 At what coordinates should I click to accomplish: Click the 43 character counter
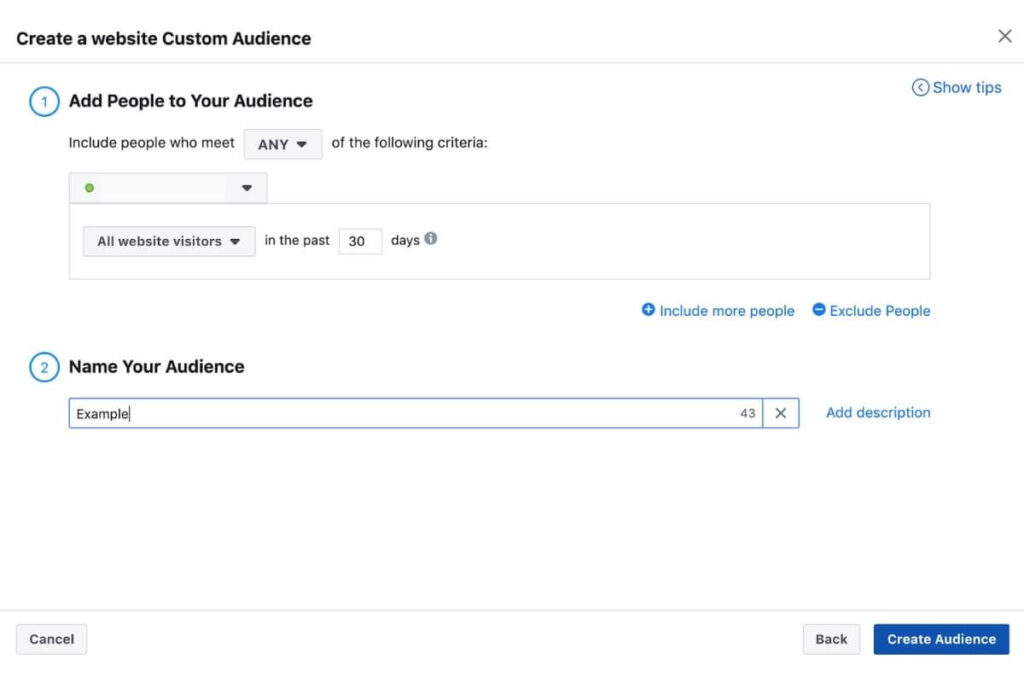(x=747, y=413)
